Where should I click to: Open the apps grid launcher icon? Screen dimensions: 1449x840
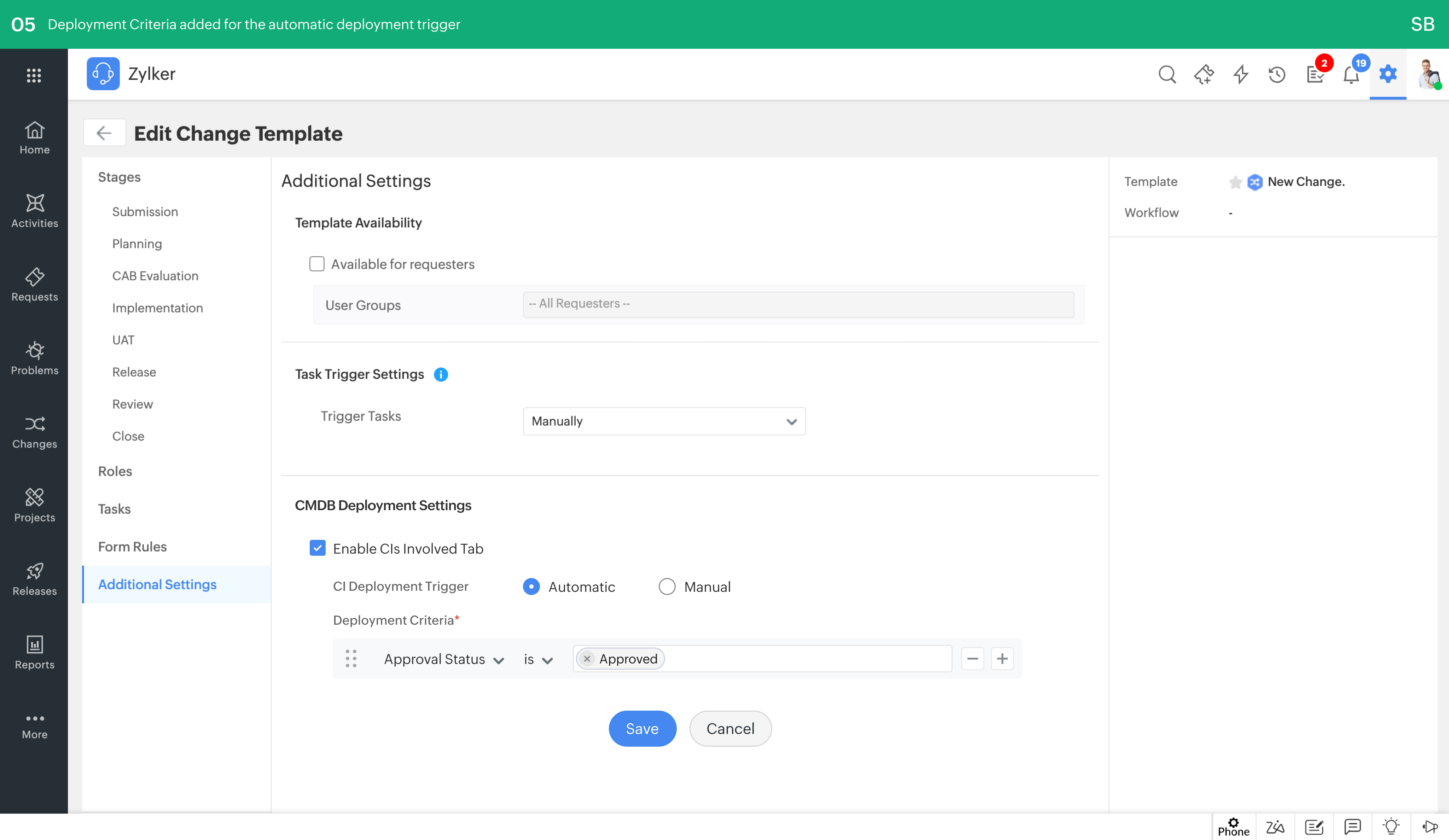click(x=34, y=75)
